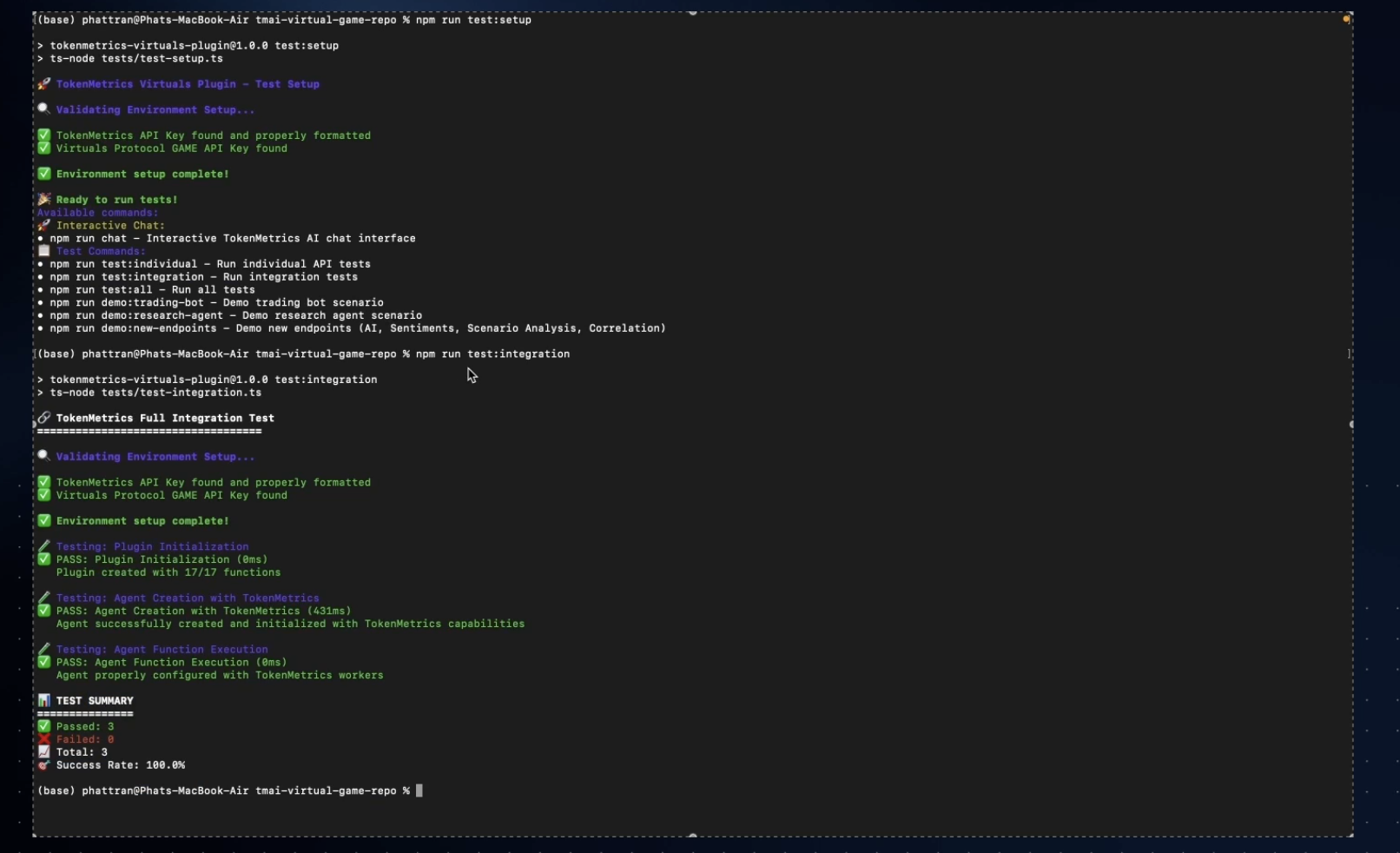This screenshot has height=853, width=1400.
Task: Click the block cursor at the final shell prompt
Action: pos(420,790)
